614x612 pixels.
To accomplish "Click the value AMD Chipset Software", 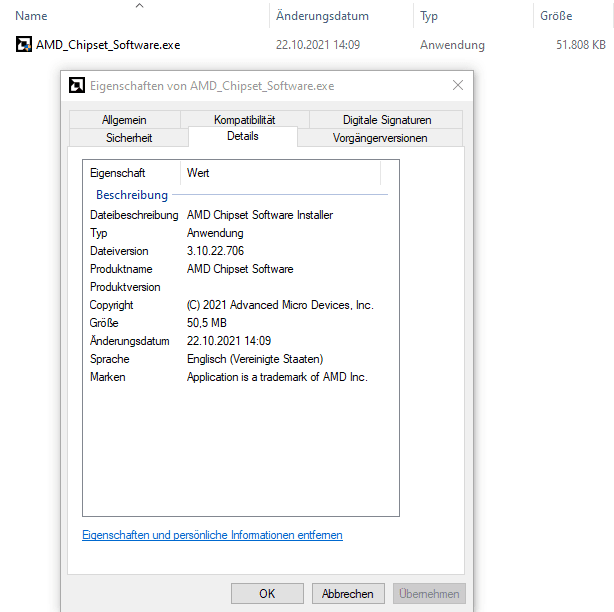I will [x=240, y=269].
